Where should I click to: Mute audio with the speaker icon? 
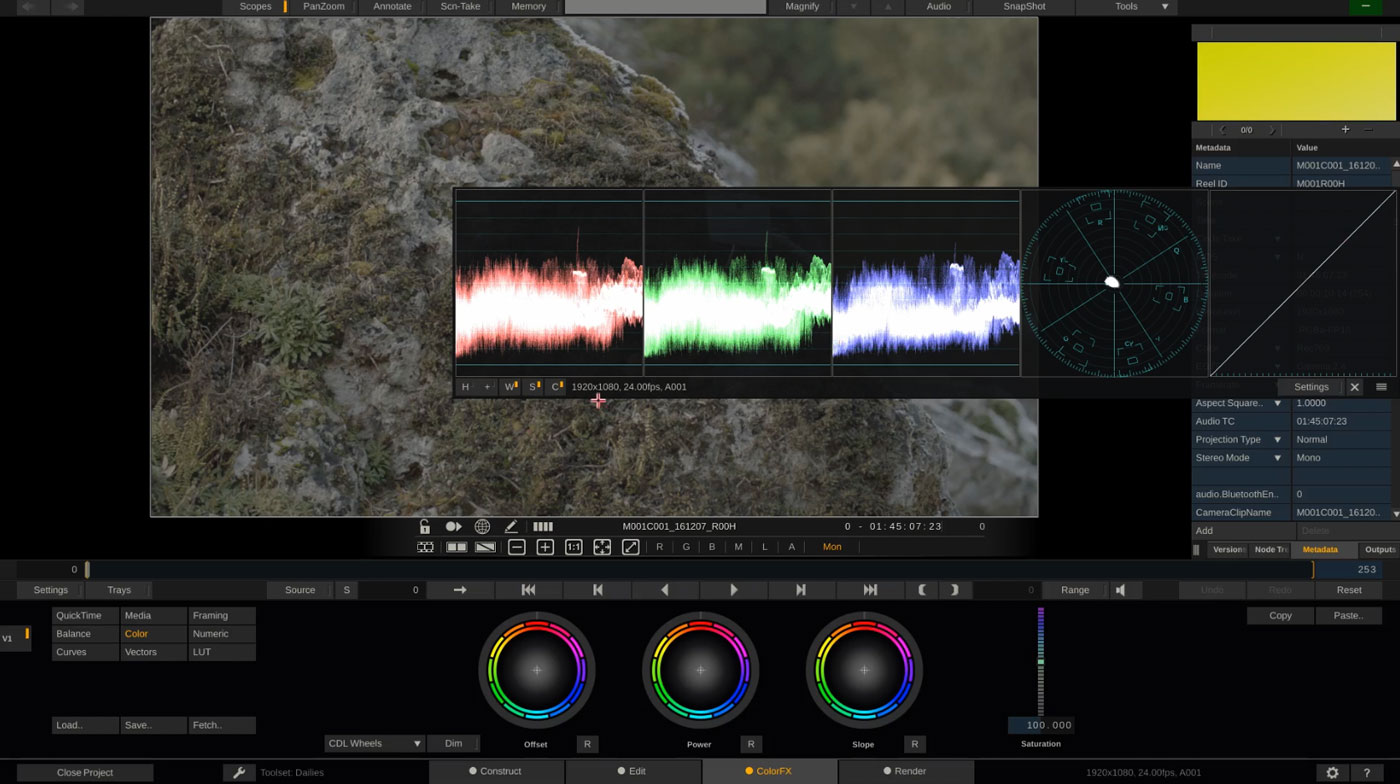1121,590
